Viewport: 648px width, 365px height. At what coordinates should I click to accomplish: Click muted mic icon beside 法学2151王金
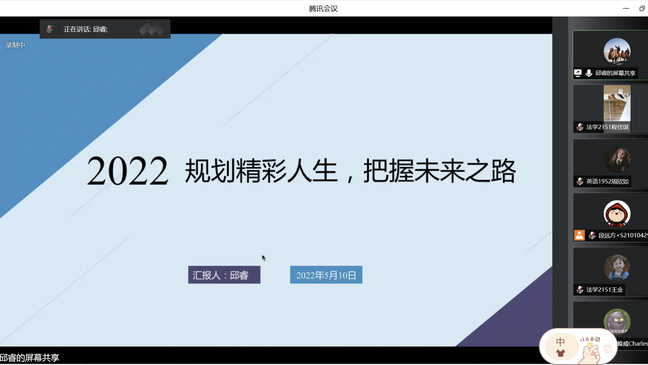580,289
